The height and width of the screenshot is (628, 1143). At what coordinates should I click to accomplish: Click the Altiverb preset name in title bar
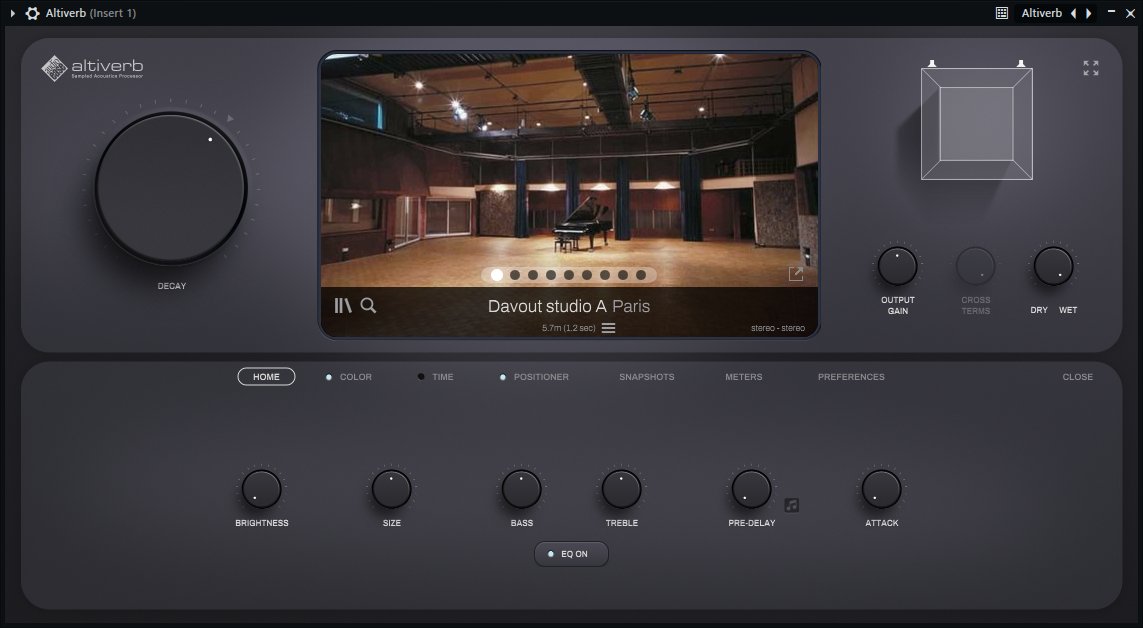[1042, 13]
